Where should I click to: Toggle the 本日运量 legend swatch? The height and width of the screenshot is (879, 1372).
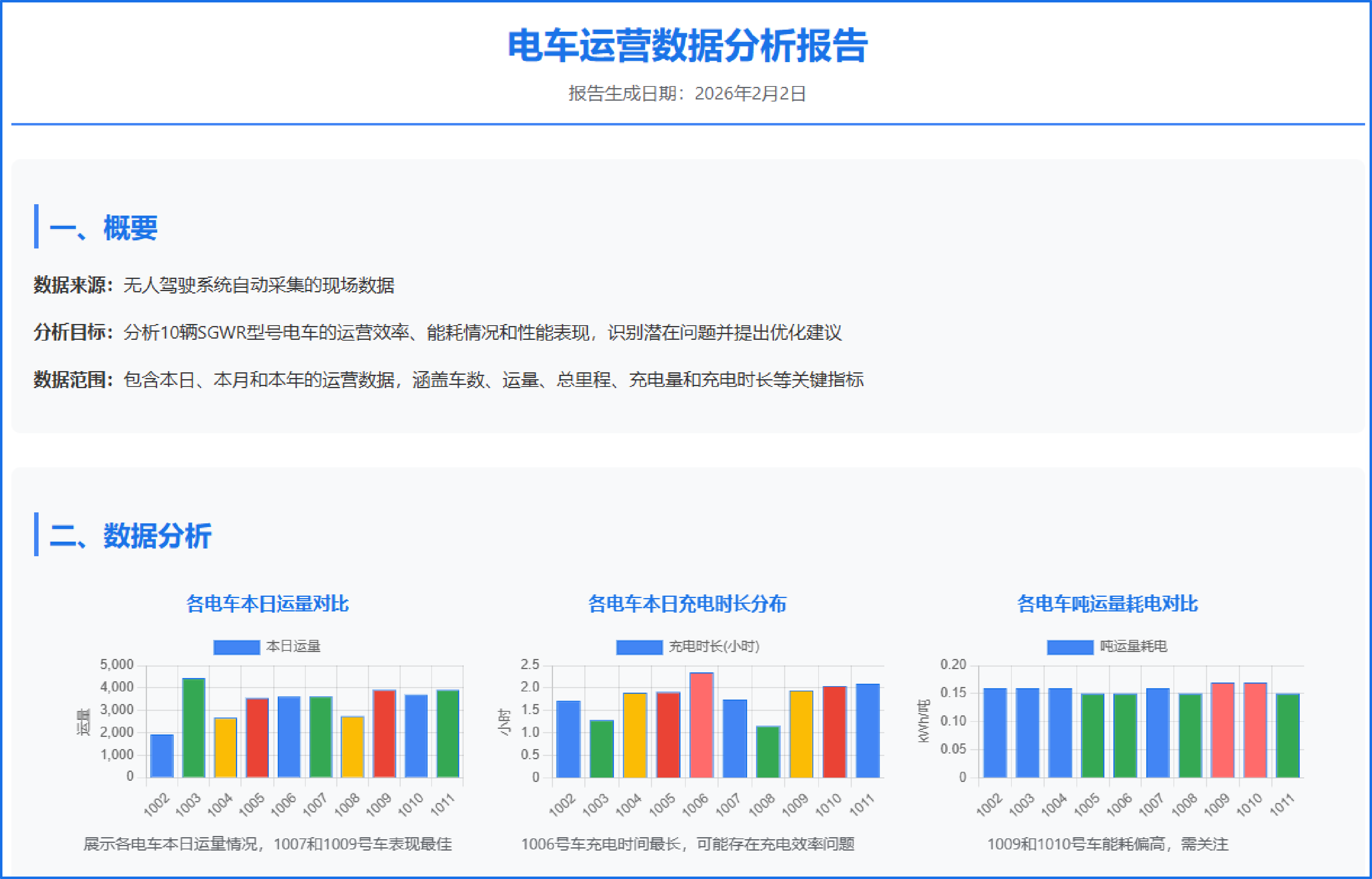coord(236,647)
